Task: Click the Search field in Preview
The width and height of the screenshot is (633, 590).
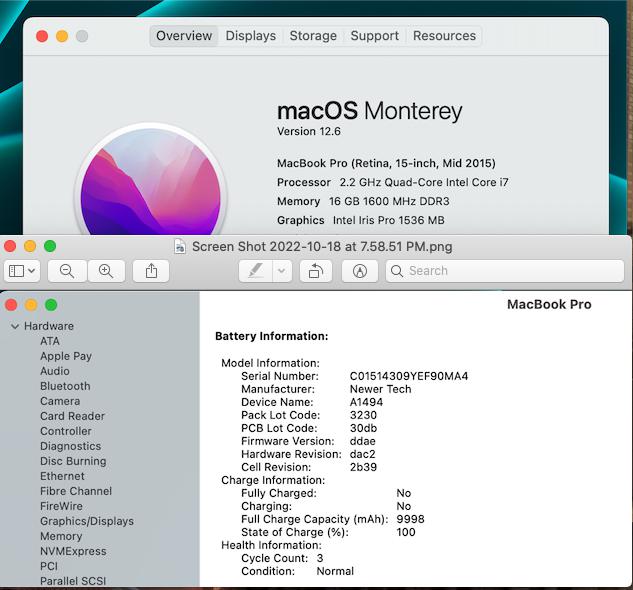Action: (x=505, y=271)
